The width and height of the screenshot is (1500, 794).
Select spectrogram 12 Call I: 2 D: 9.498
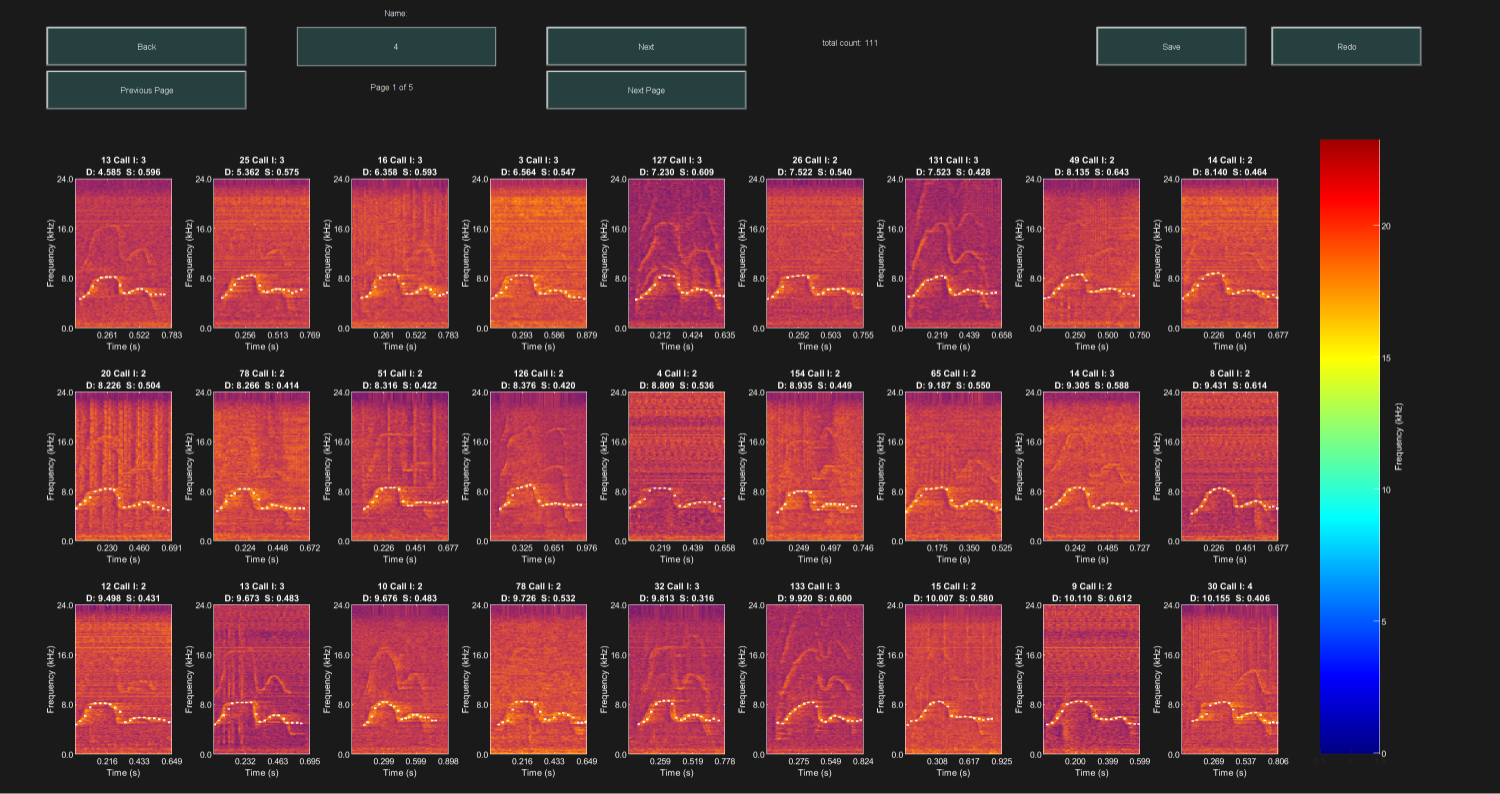123,679
